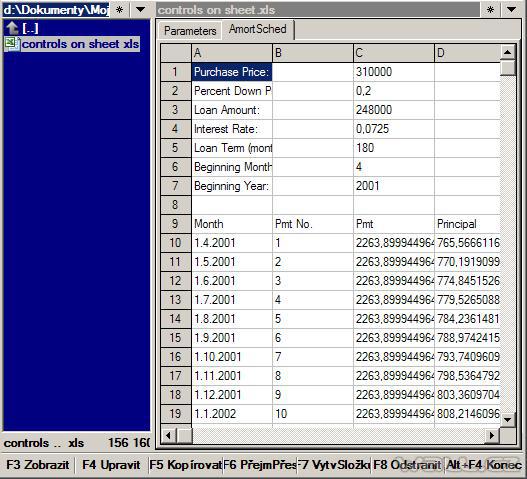Click F4 Upravit button
Viewport: 527px width, 479px height.
click(111, 465)
